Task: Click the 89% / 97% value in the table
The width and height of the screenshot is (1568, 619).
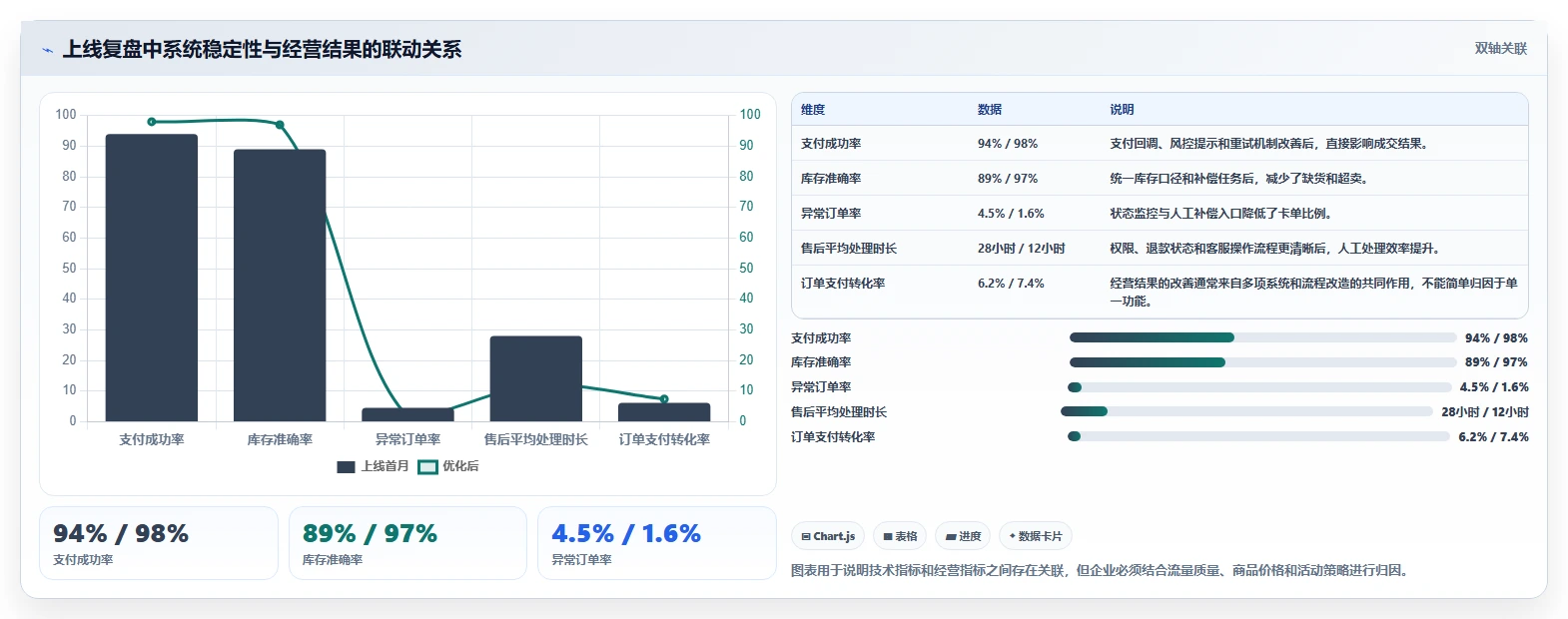Action: (1008, 179)
